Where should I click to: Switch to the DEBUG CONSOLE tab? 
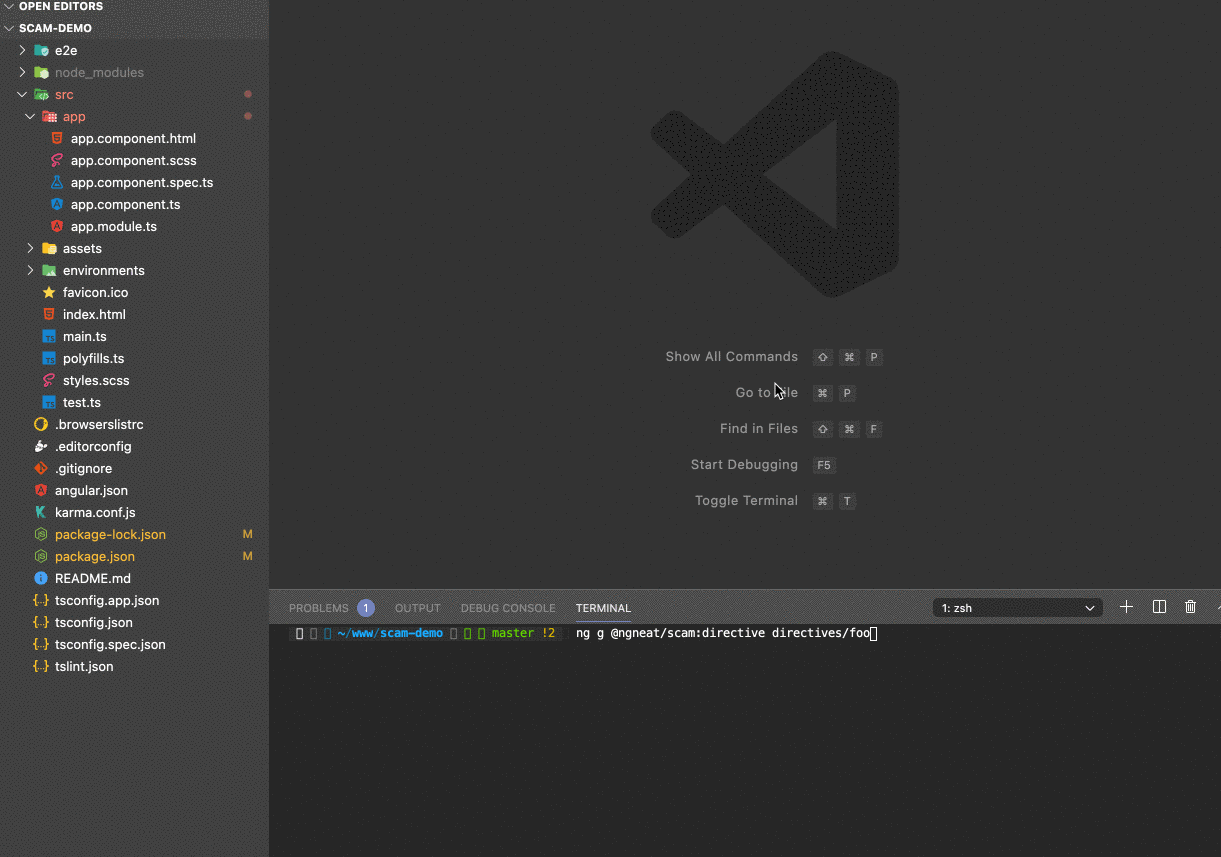click(x=508, y=608)
